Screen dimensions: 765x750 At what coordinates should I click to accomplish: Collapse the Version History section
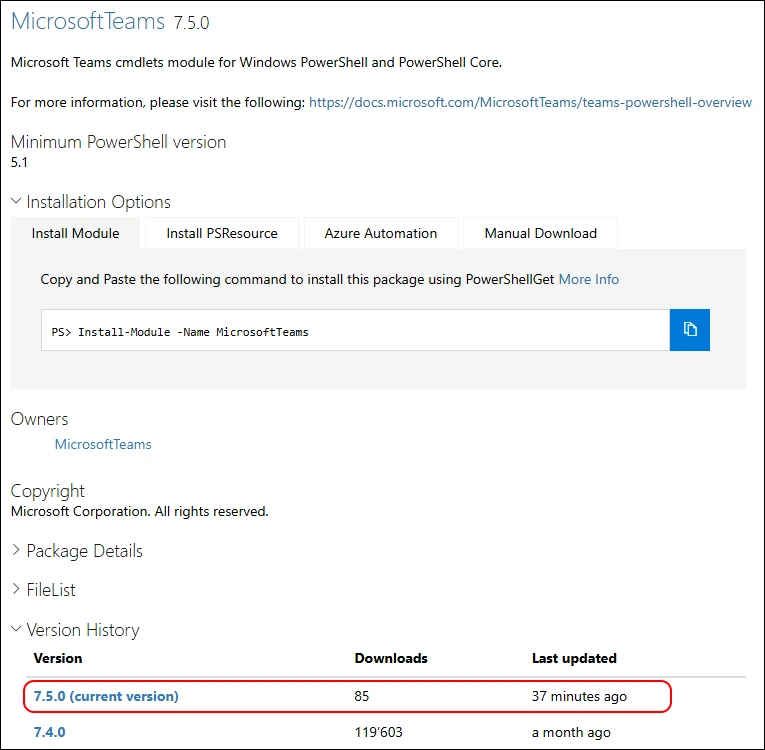tap(74, 630)
